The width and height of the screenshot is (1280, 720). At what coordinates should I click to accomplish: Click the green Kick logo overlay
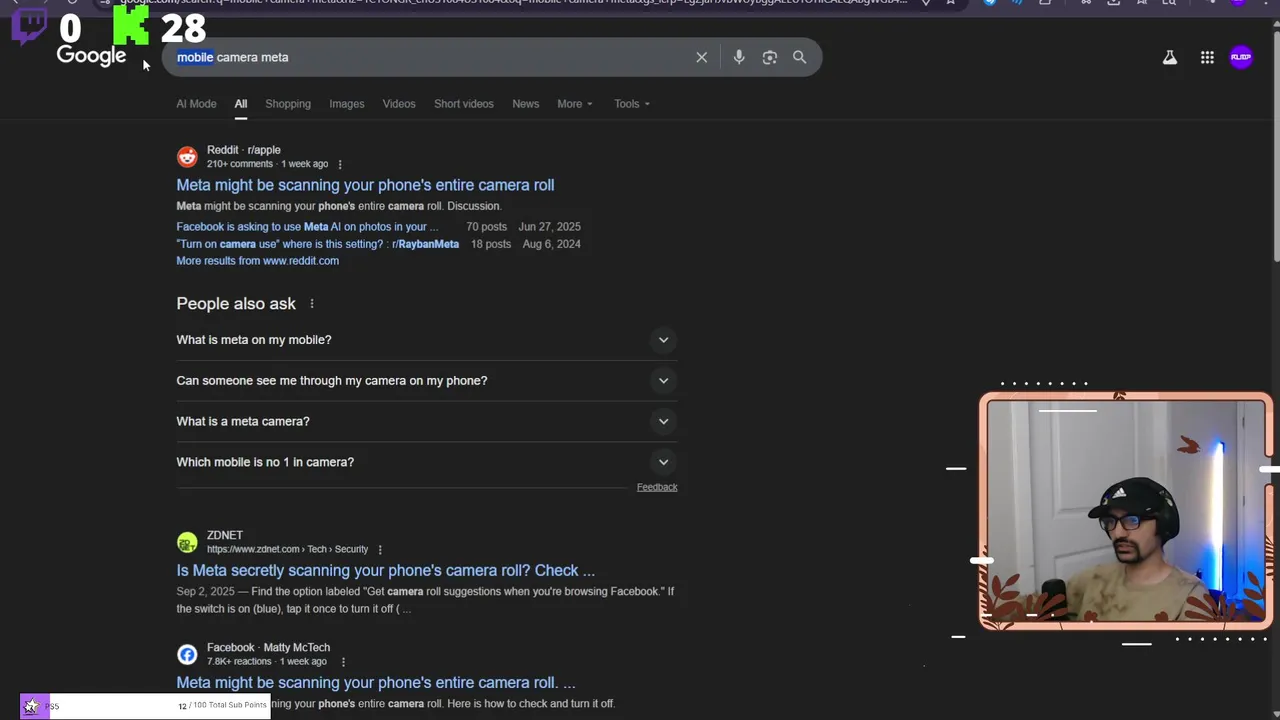[x=131, y=26]
